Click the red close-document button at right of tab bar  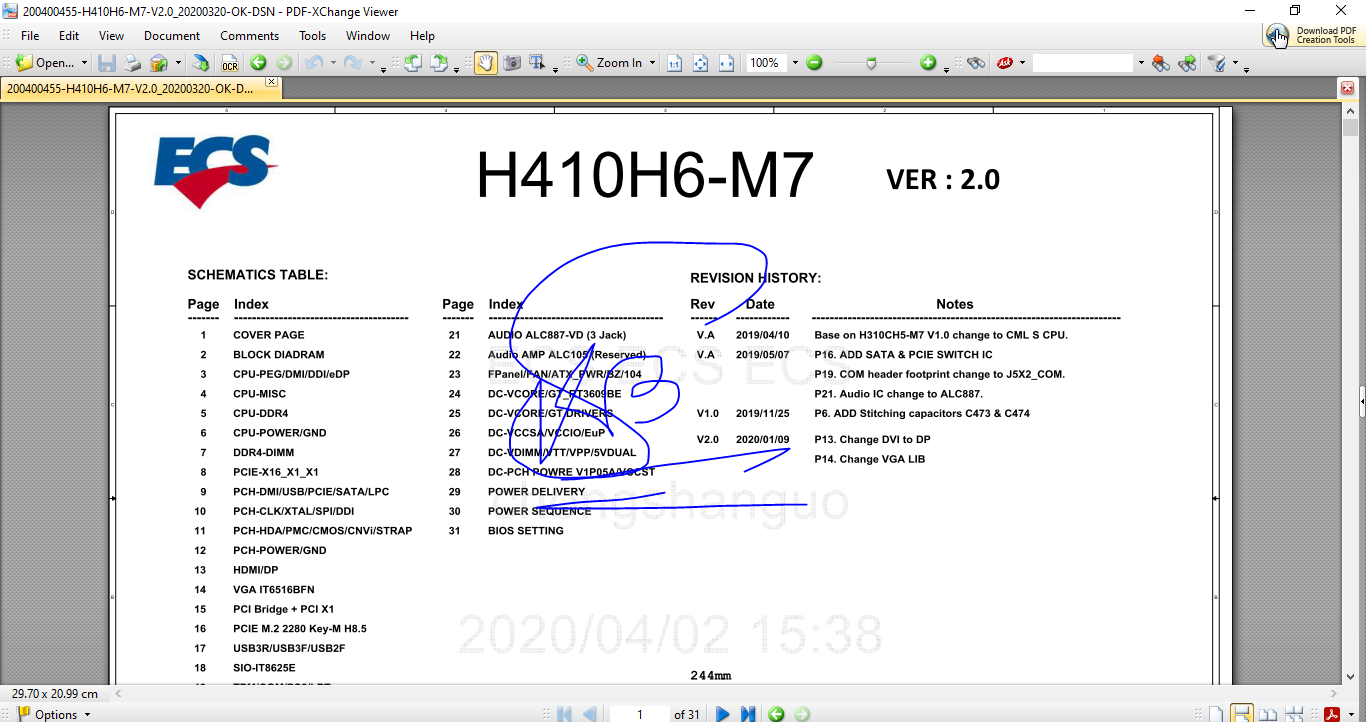click(x=1346, y=88)
